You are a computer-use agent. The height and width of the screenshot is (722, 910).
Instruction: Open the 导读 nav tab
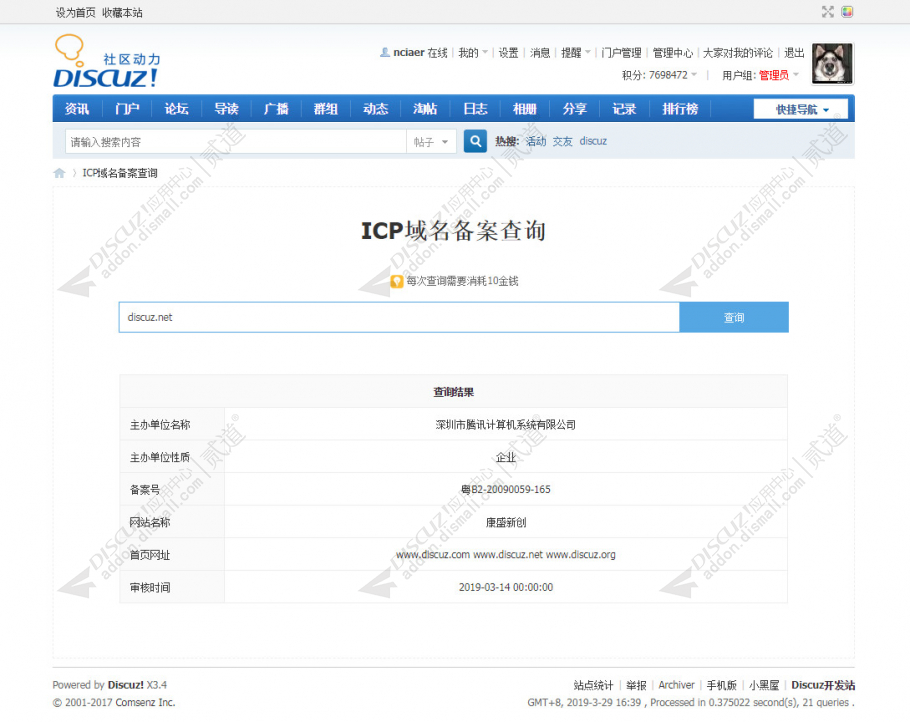[226, 109]
